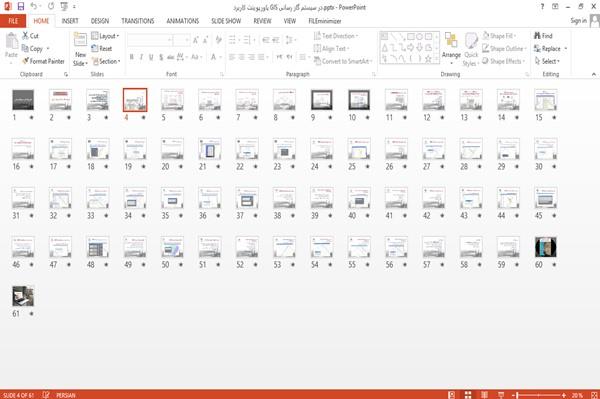
Task: Click the Numbering list icon
Action: point(248,40)
